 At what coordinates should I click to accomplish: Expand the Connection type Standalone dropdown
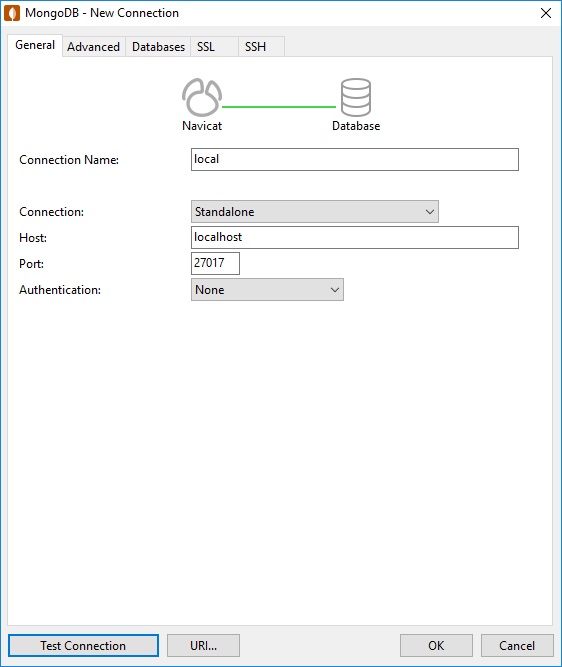315,211
